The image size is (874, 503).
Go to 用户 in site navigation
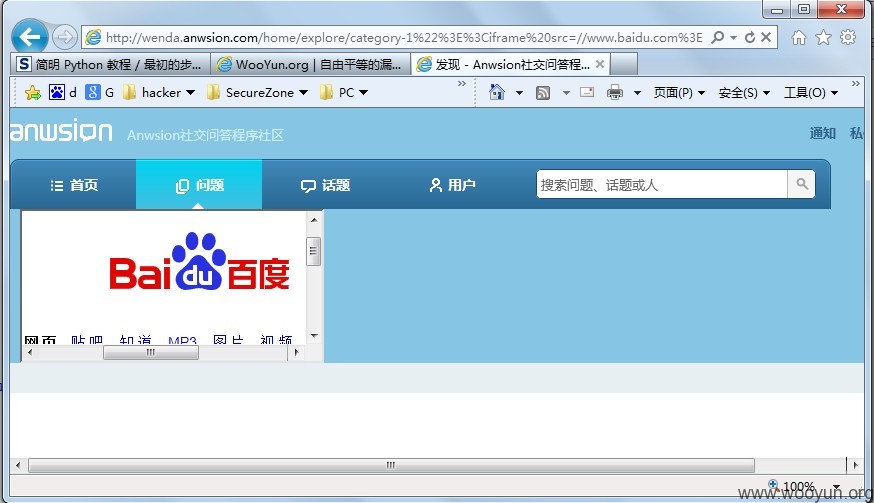point(451,185)
